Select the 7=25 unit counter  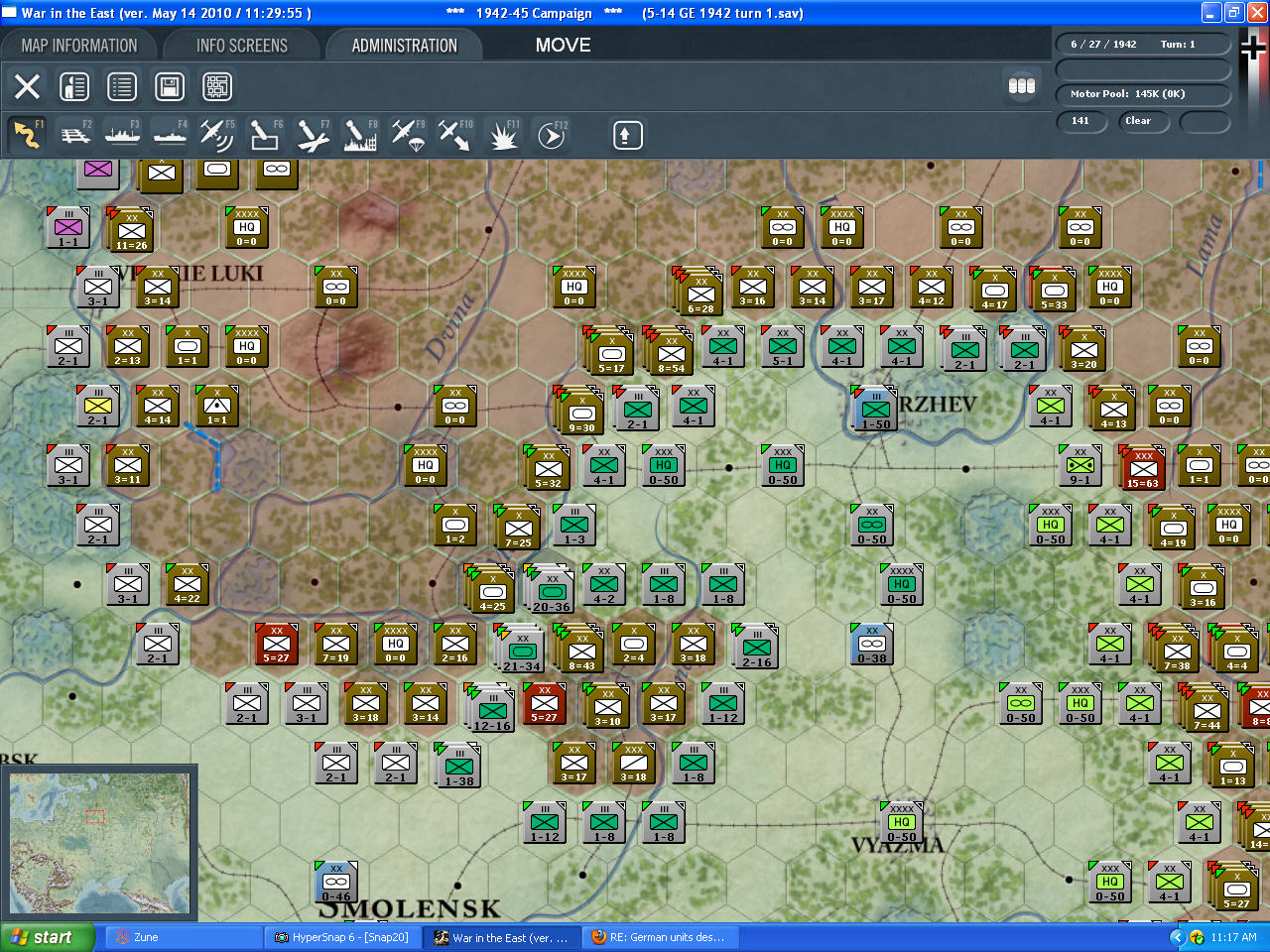click(518, 527)
